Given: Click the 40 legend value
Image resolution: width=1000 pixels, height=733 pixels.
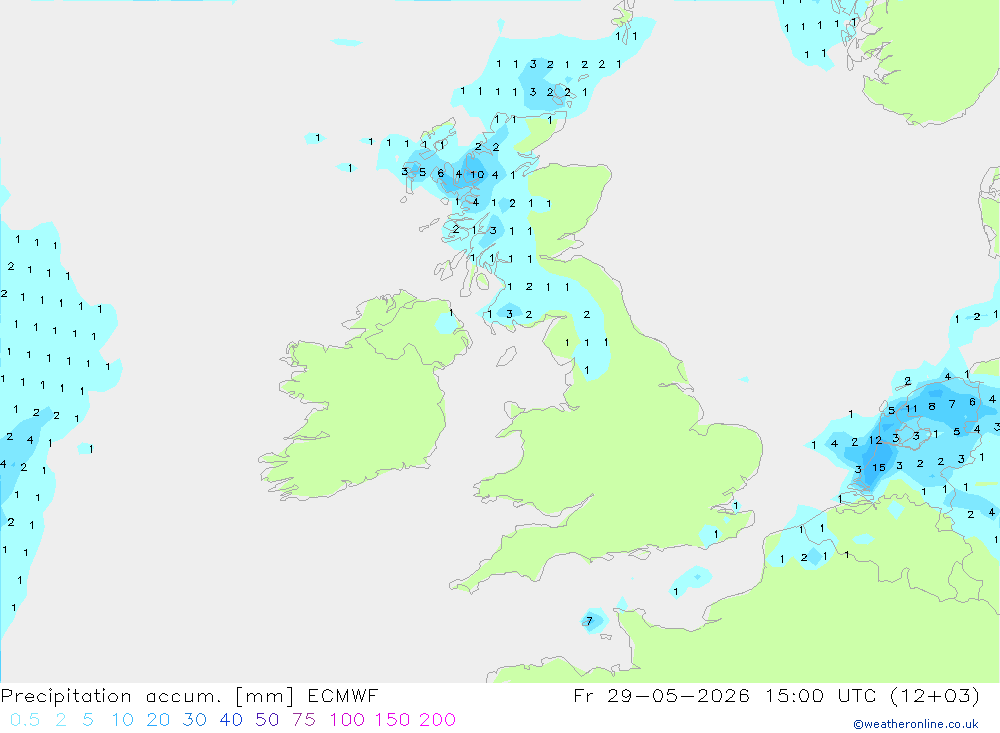Looking at the screenshot, I should click(x=231, y=720).
